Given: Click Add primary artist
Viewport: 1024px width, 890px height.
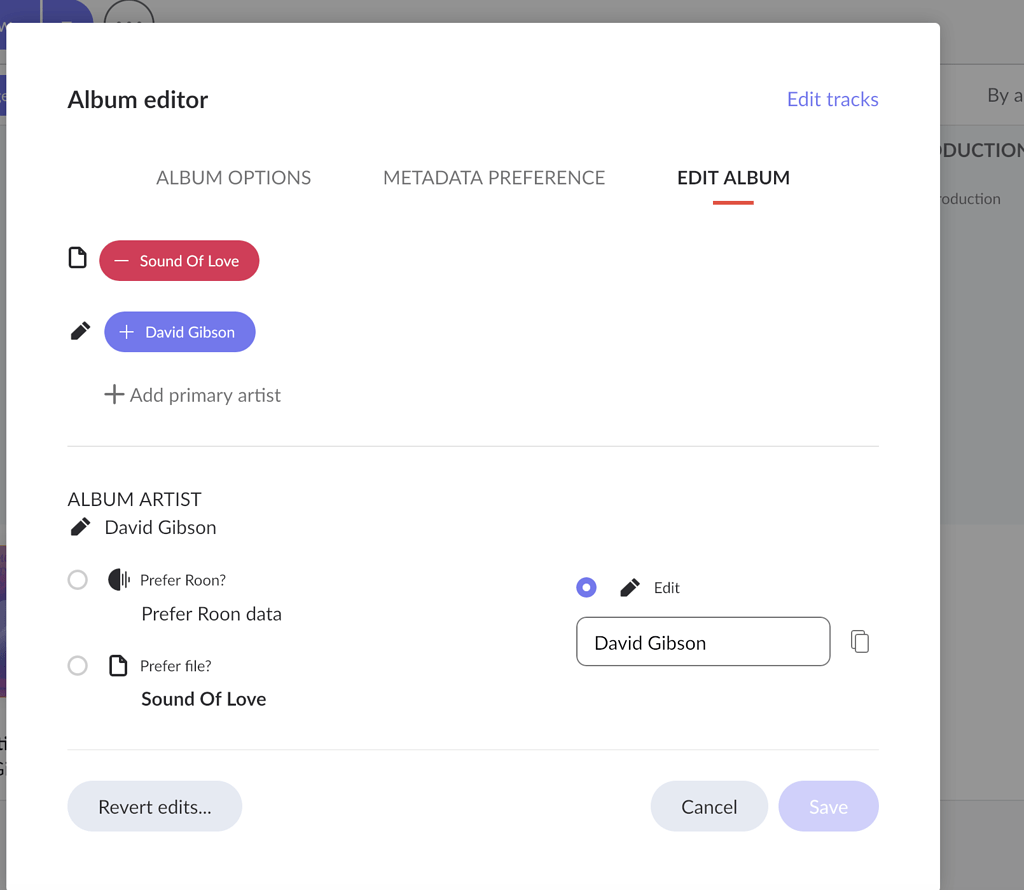Looking at the screenshot, I should (x=192, y=395).
